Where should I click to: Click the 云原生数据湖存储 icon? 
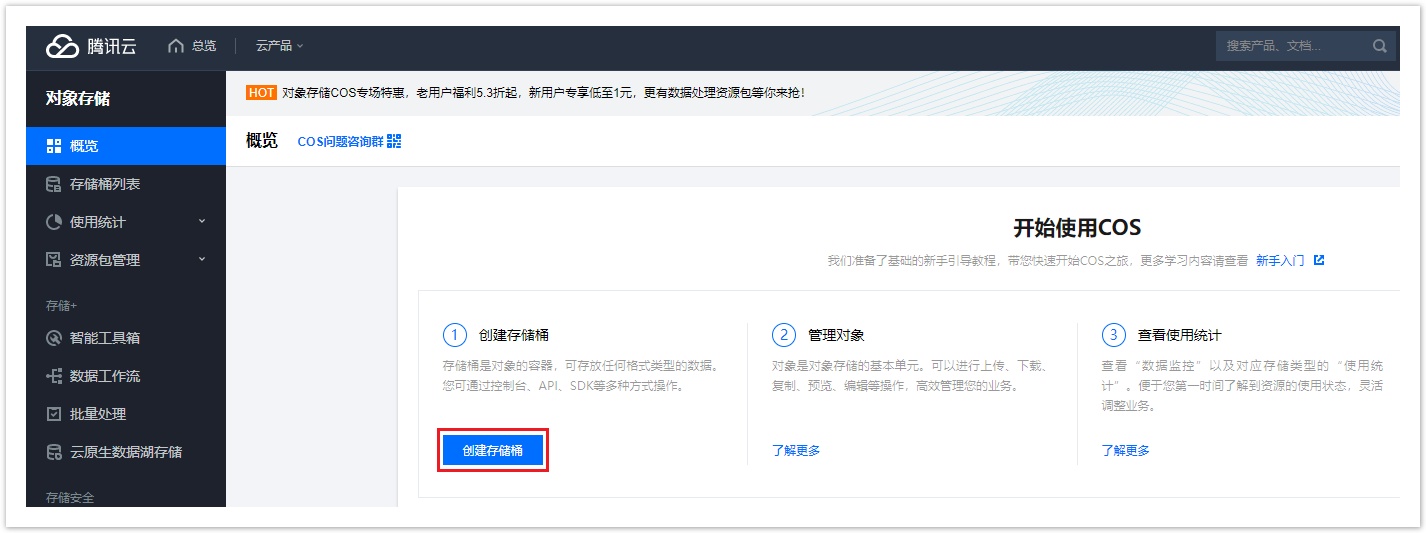(x=54, y=452)
